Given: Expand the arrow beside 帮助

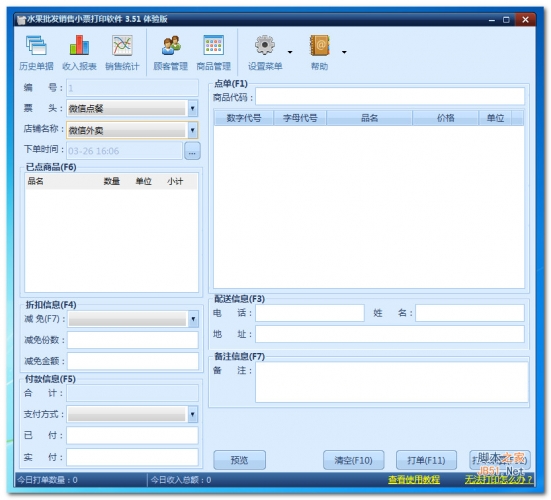Looking at the screenshot, I should point(344,52).
